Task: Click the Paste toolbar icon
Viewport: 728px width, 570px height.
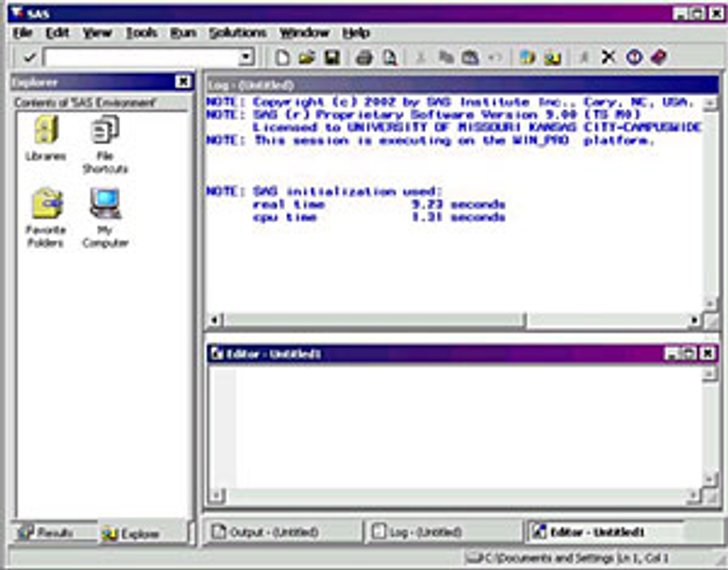Action: [x=470, y=58]
